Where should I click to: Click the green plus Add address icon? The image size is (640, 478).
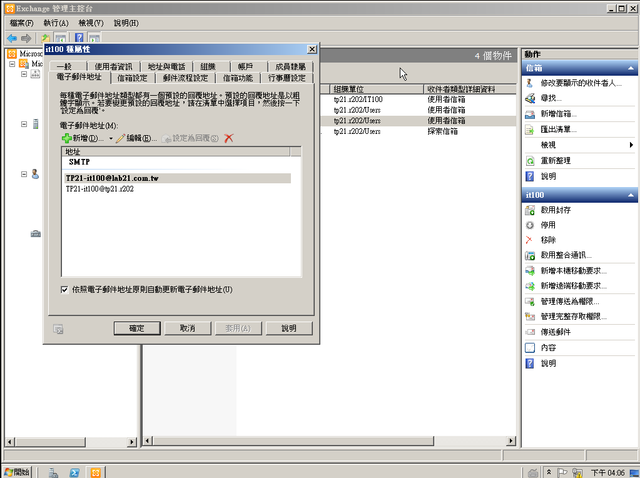[67, 138]
